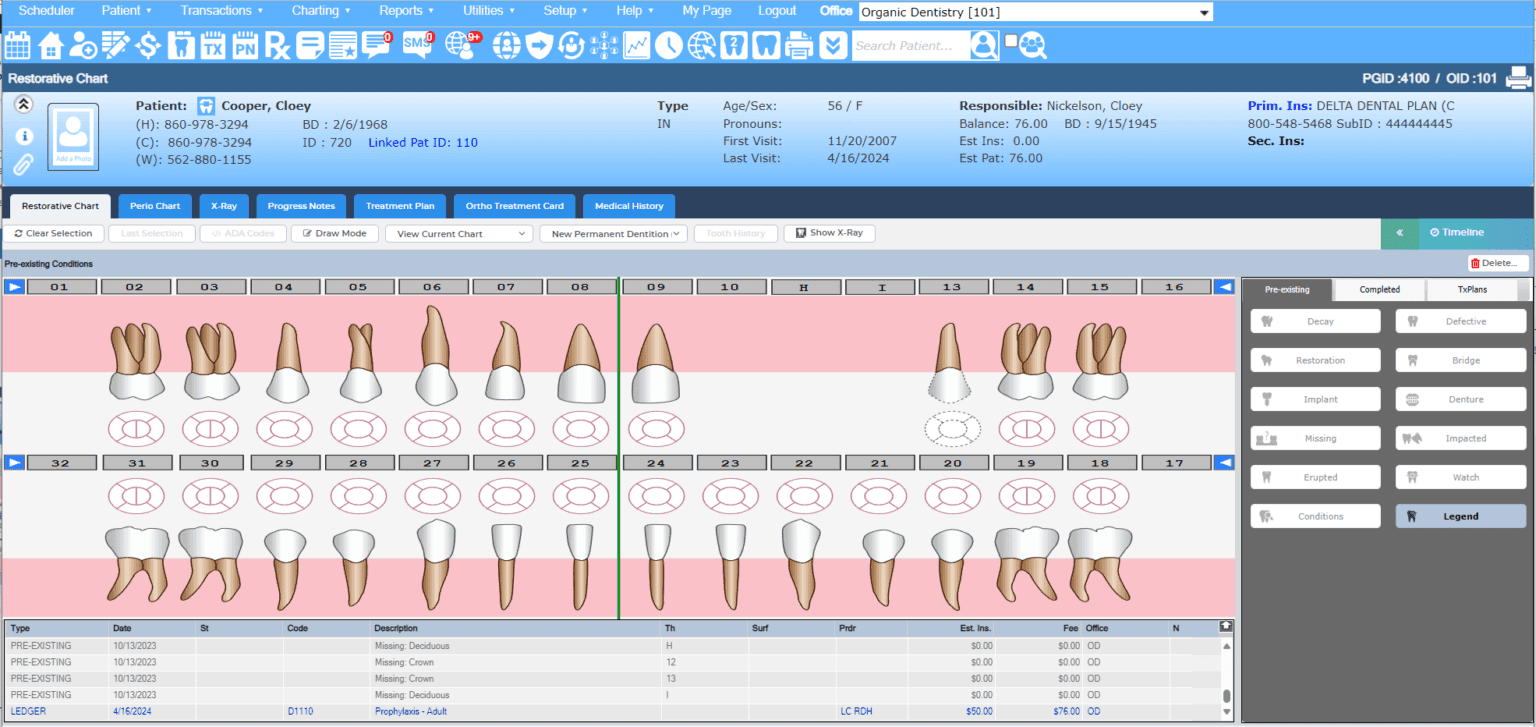
Task: Click the paperclip attachments icon
Action: coord(23,165)
